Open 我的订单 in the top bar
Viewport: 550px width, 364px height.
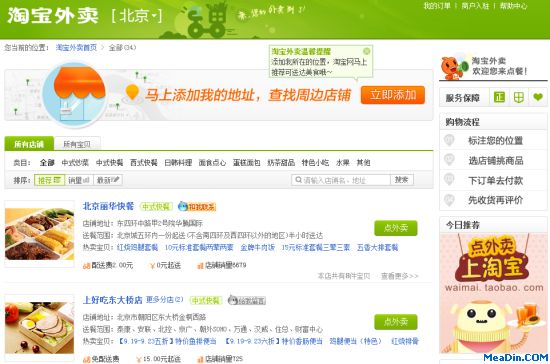(437, 6)
